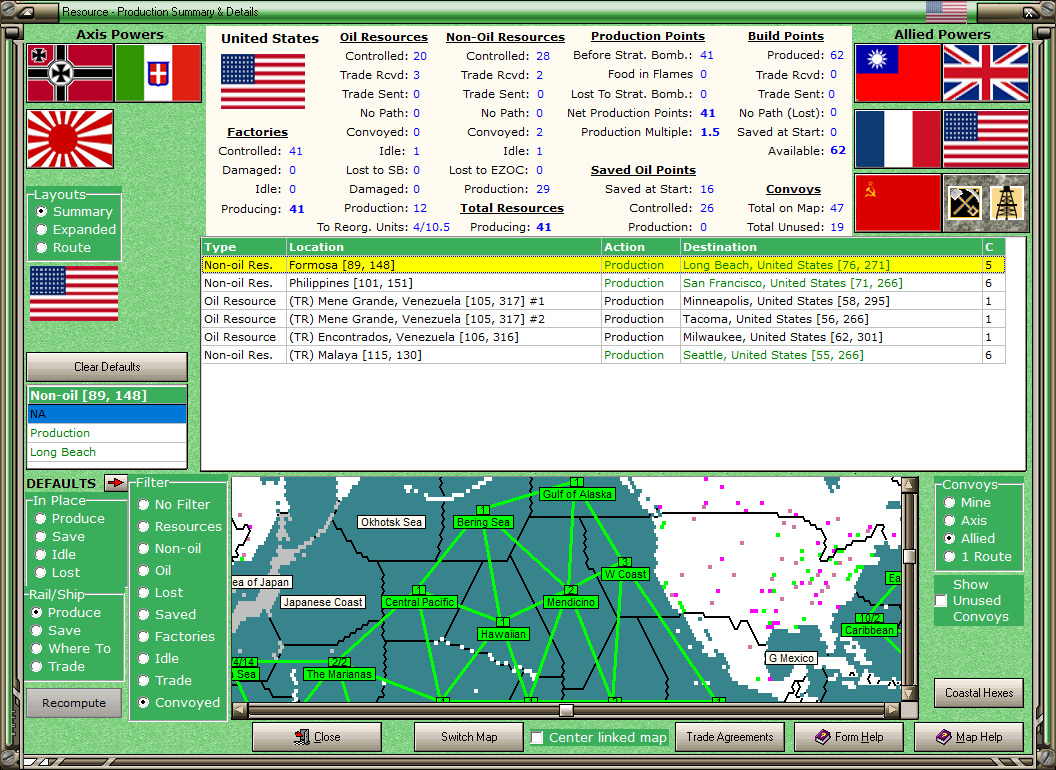
Task: Select the NA entry in the Non-oil list
Action: click(x=107, y=414)
